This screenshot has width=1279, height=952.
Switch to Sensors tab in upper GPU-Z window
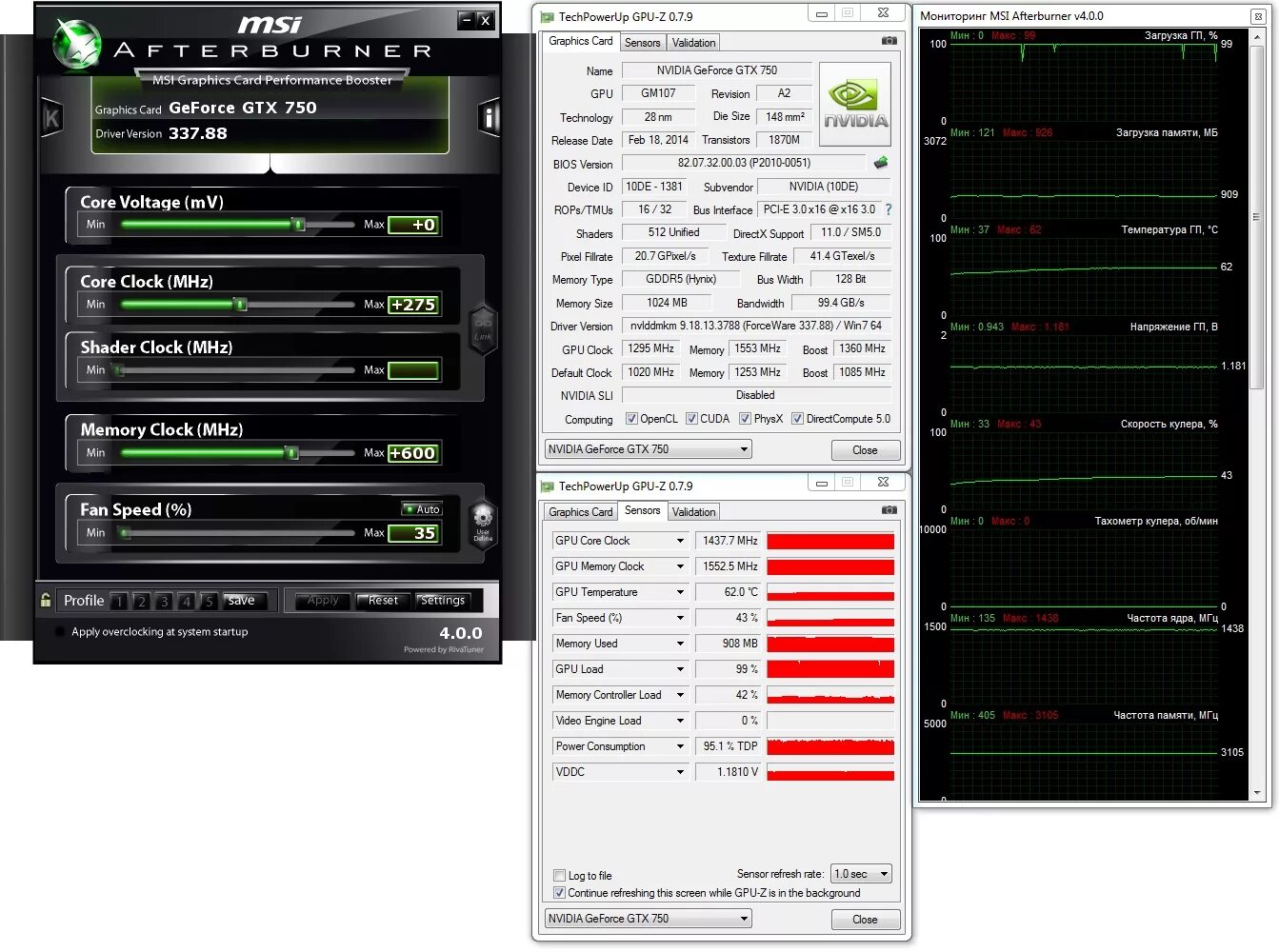tap(643, 43)
